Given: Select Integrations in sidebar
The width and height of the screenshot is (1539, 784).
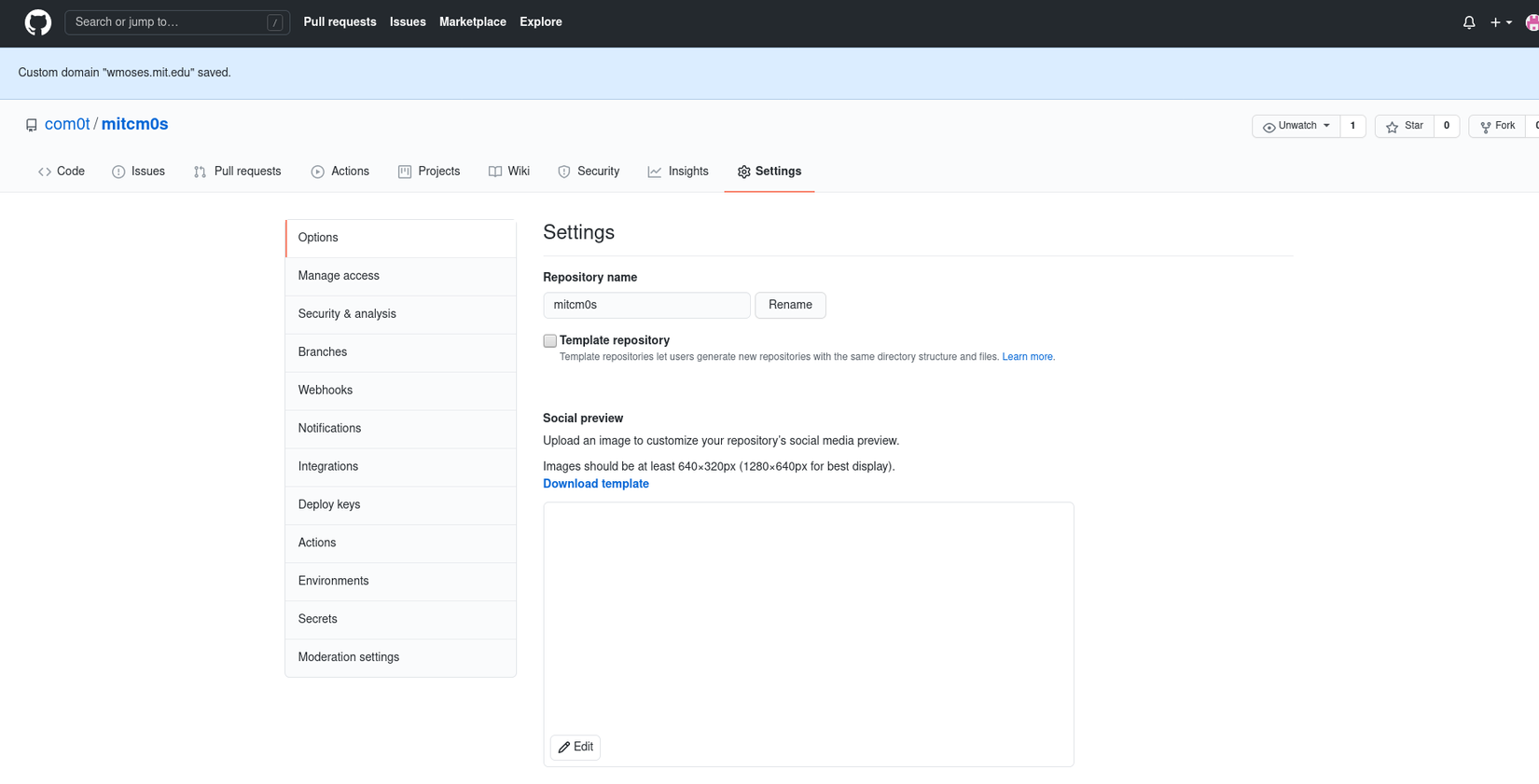Looking at the screenshot, I should point(401,468).
